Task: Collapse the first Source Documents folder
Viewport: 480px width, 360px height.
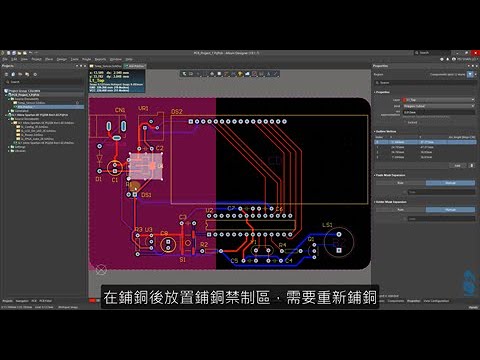Action: click(x=9, y=99)
